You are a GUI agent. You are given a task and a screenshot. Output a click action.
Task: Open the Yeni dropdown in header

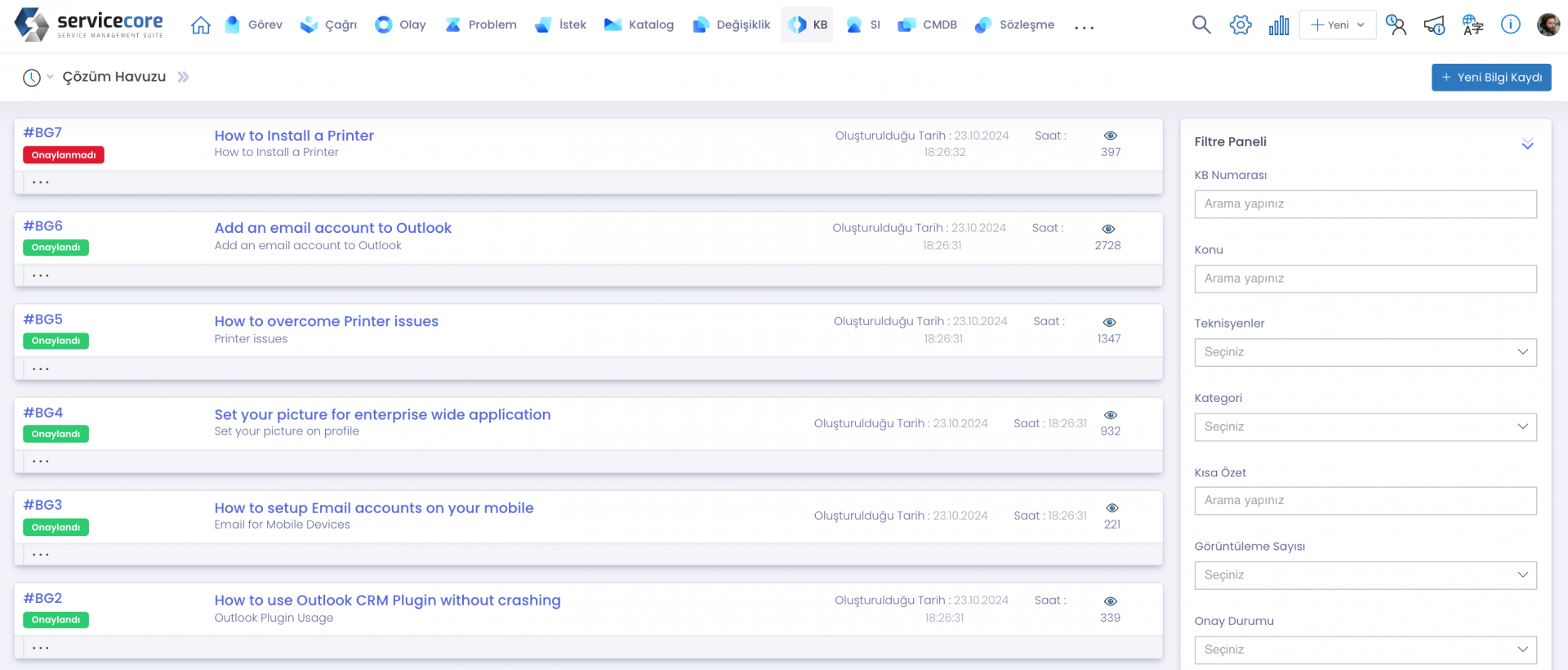1337,25
